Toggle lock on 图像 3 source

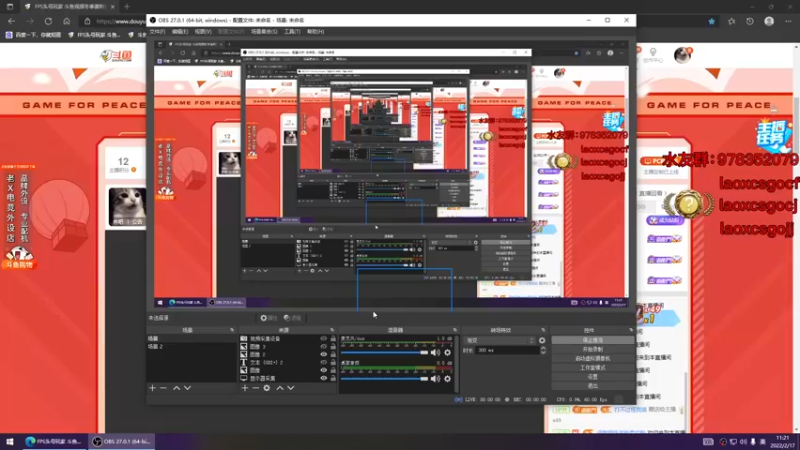tap(333, 346)
